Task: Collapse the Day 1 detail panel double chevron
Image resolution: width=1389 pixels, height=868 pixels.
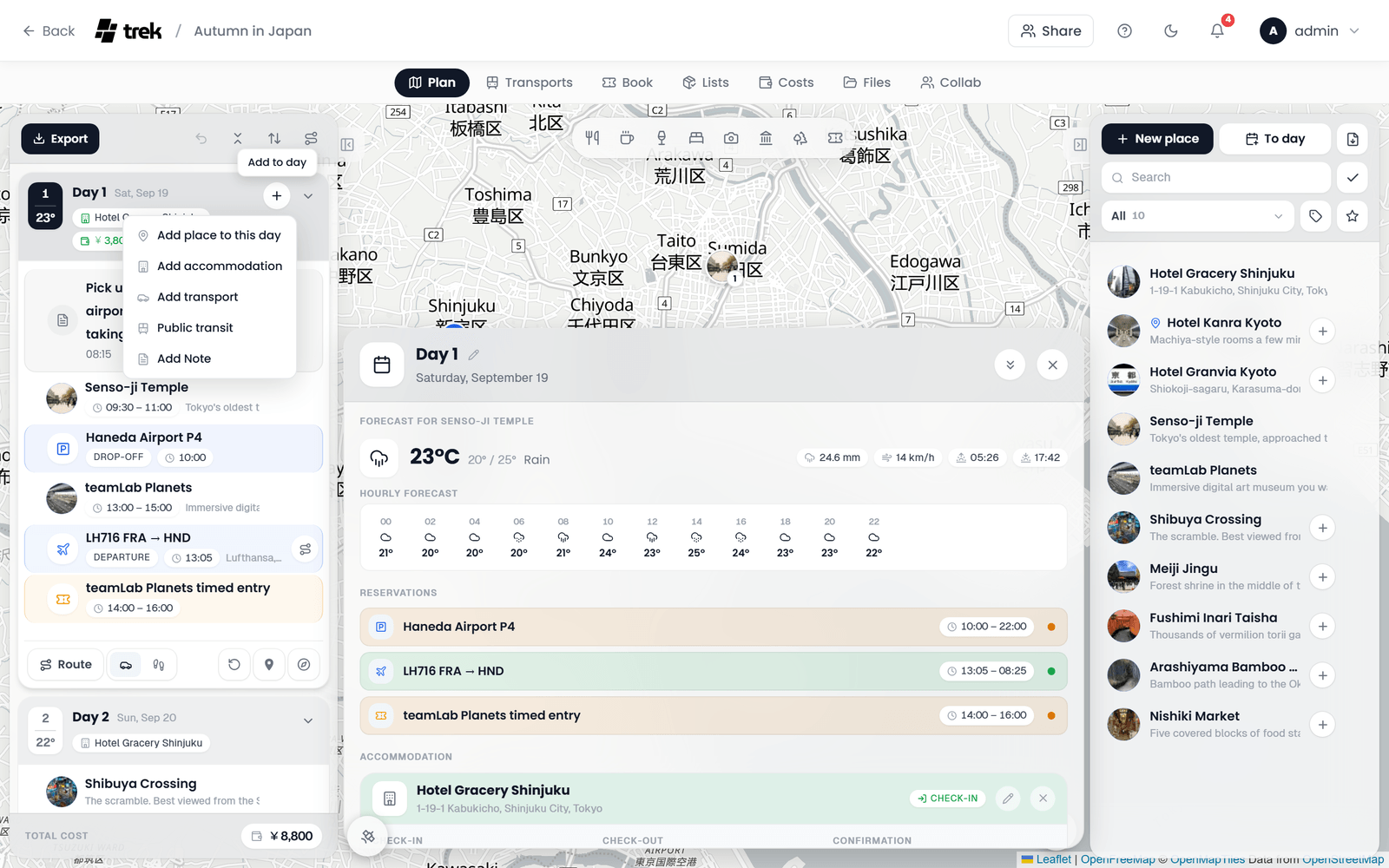Action: [x=1010, y=365]
